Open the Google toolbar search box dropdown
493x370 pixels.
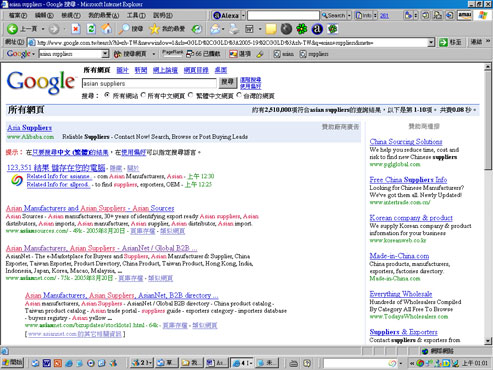pos(105,54)
